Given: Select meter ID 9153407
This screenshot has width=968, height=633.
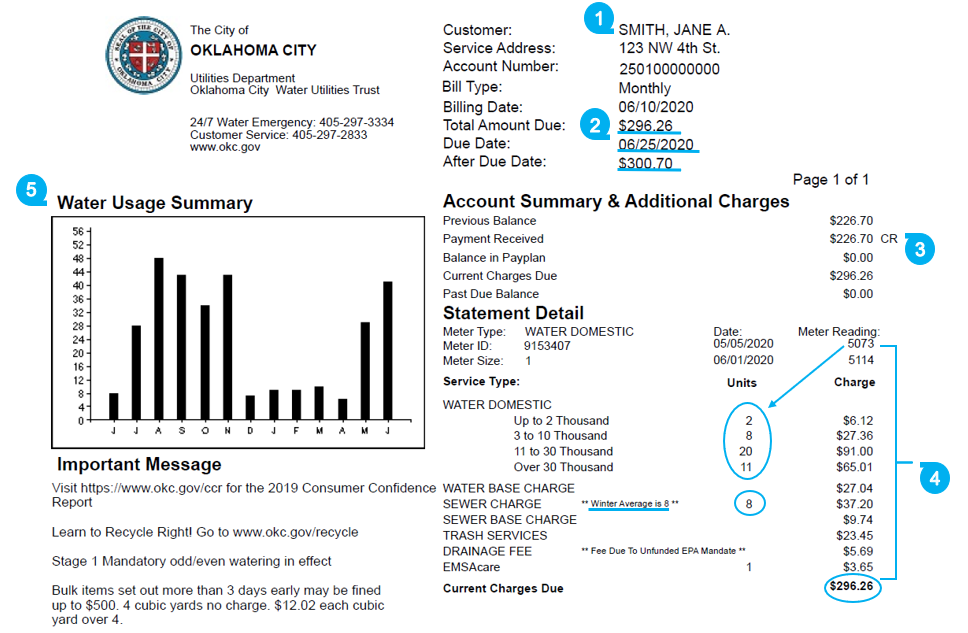Looking at the screenshot, I should [547, 346].
